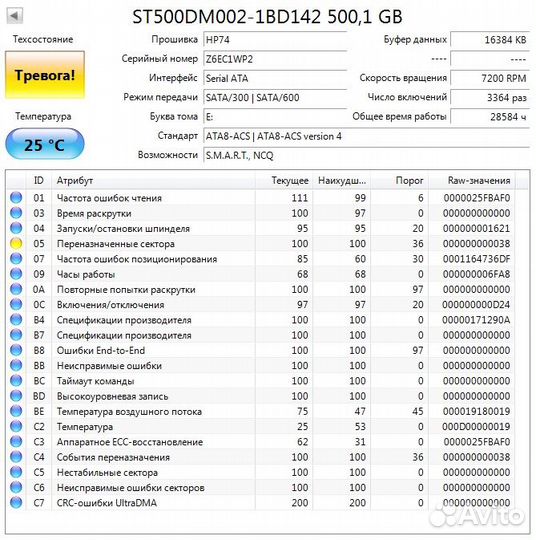The image size is (536, 540).
Task: Click the blue status dot for attribute BD
Action: pos(16,396)
